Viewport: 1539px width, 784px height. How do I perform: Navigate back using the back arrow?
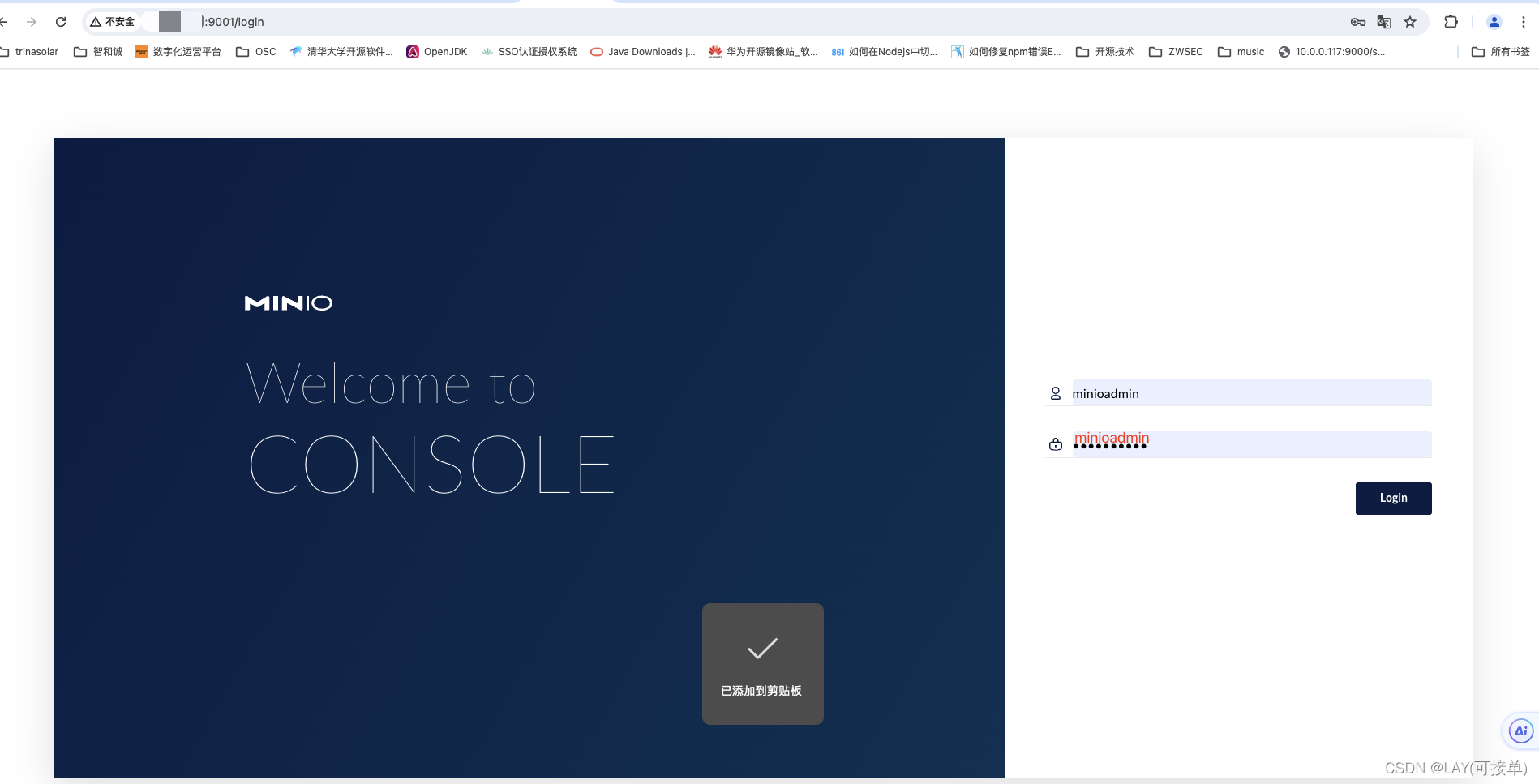(x=6, y=21)
